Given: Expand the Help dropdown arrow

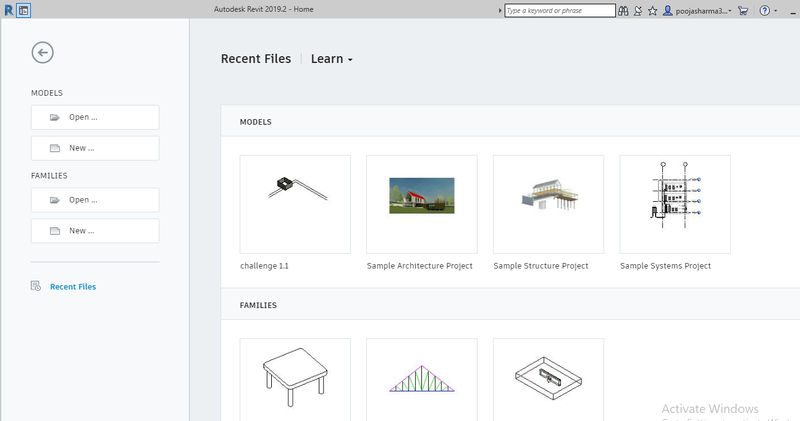Looking at the screenshot, I should pos(776,11).
